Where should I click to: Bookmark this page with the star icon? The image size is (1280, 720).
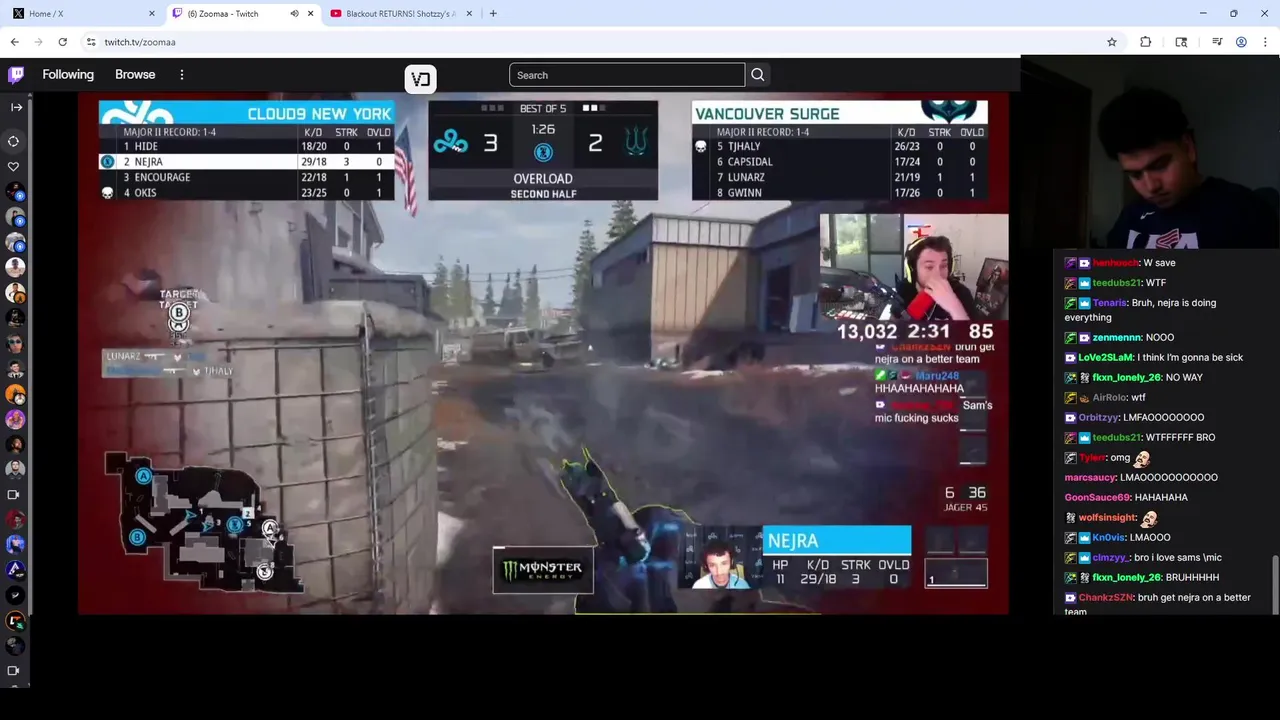pos(1111,42)
